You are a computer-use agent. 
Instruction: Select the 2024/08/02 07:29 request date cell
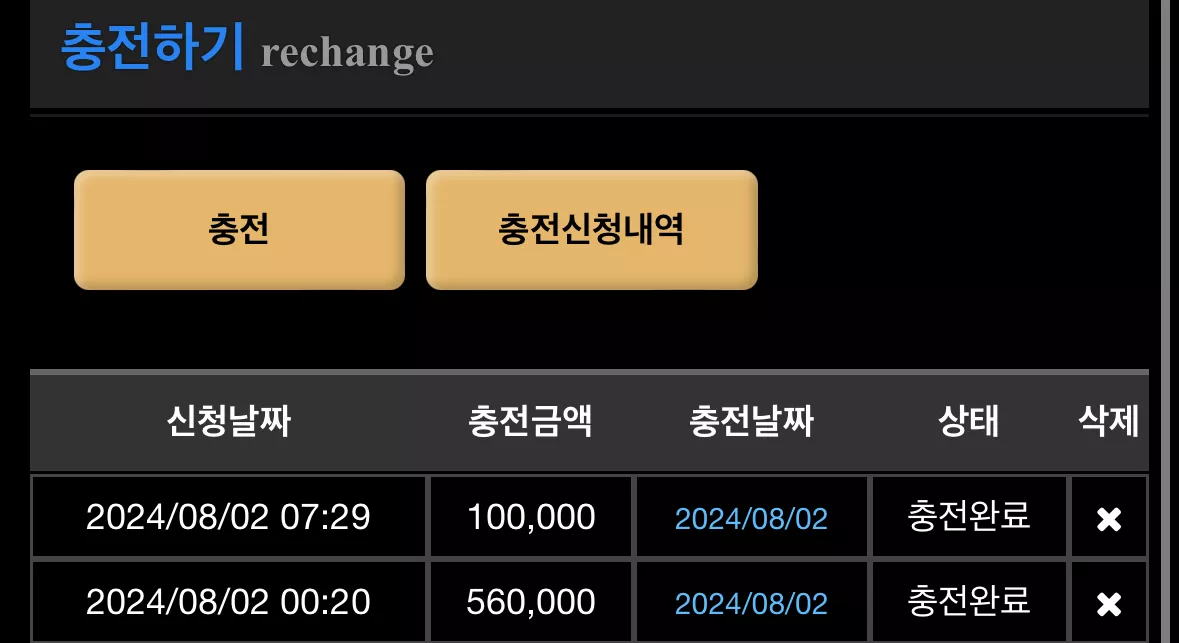click(229, 517)
